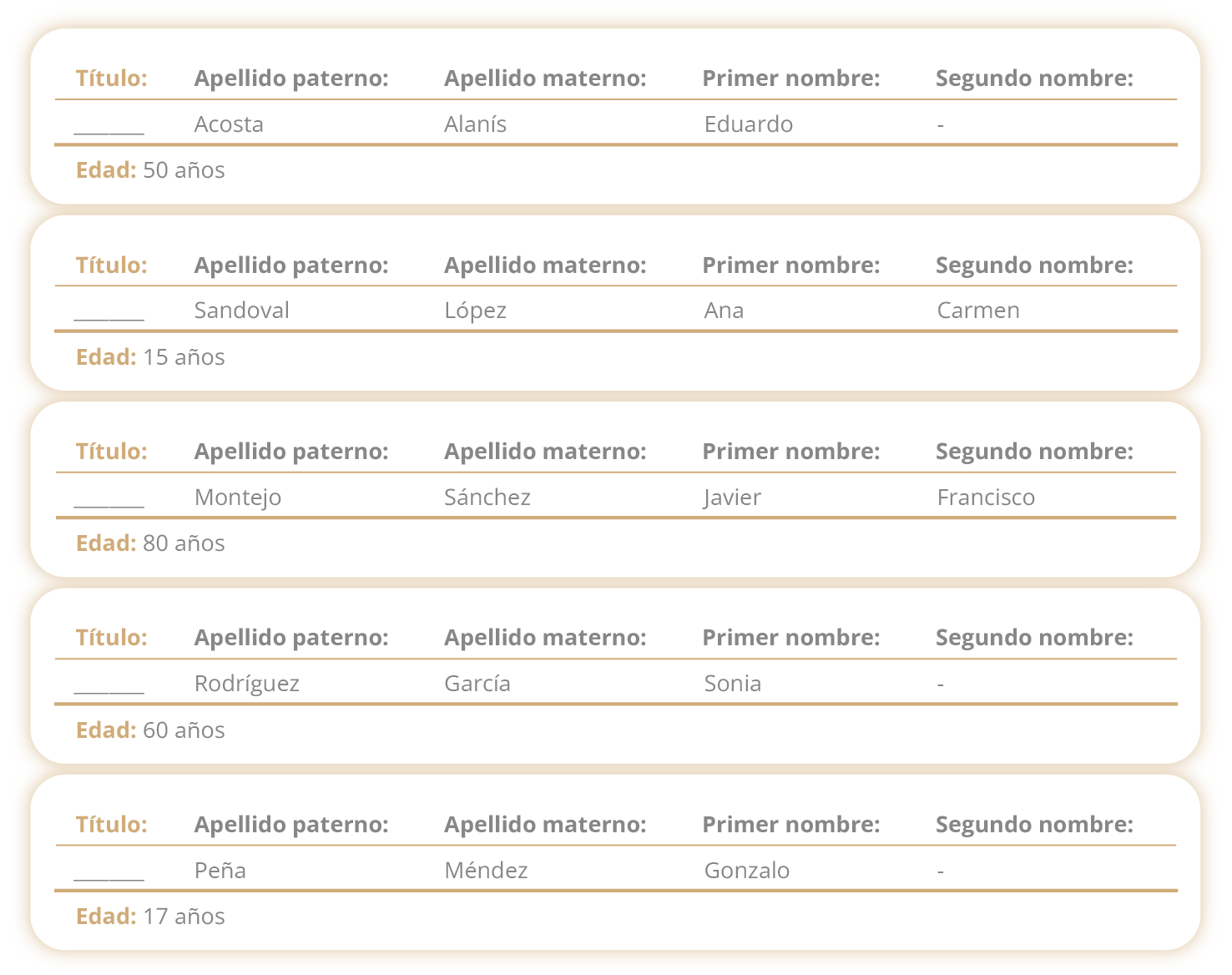Image resolution: width=1232 pixels, height=975 pixels.
Task: Select the maternal surname Méndez
Action: pos(486,871)
